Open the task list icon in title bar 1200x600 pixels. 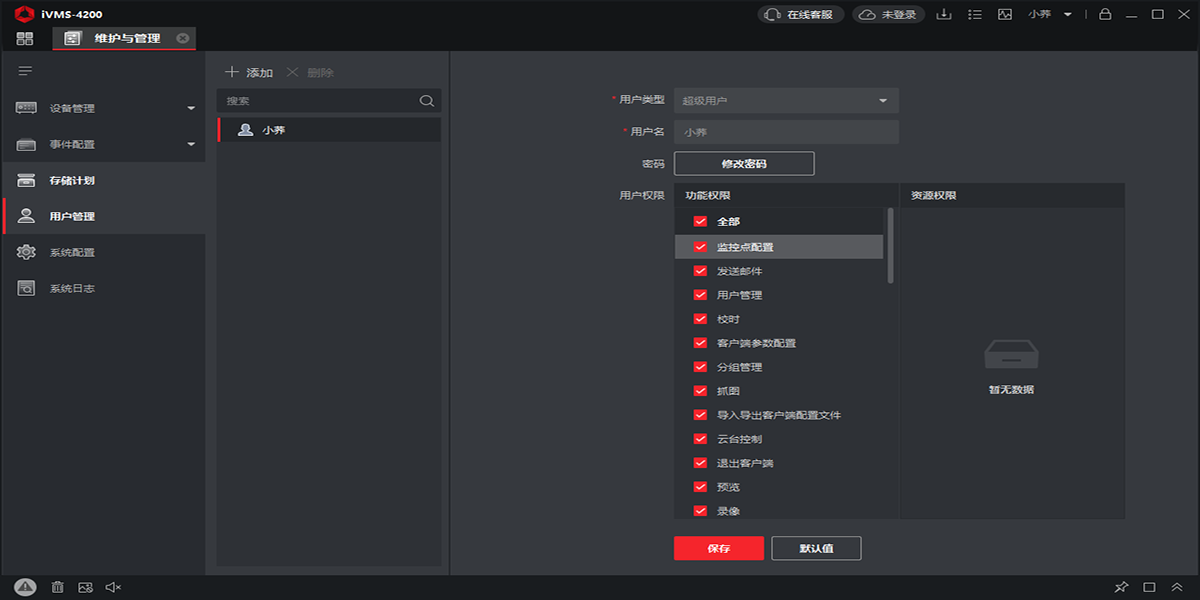tap(975, 14)
